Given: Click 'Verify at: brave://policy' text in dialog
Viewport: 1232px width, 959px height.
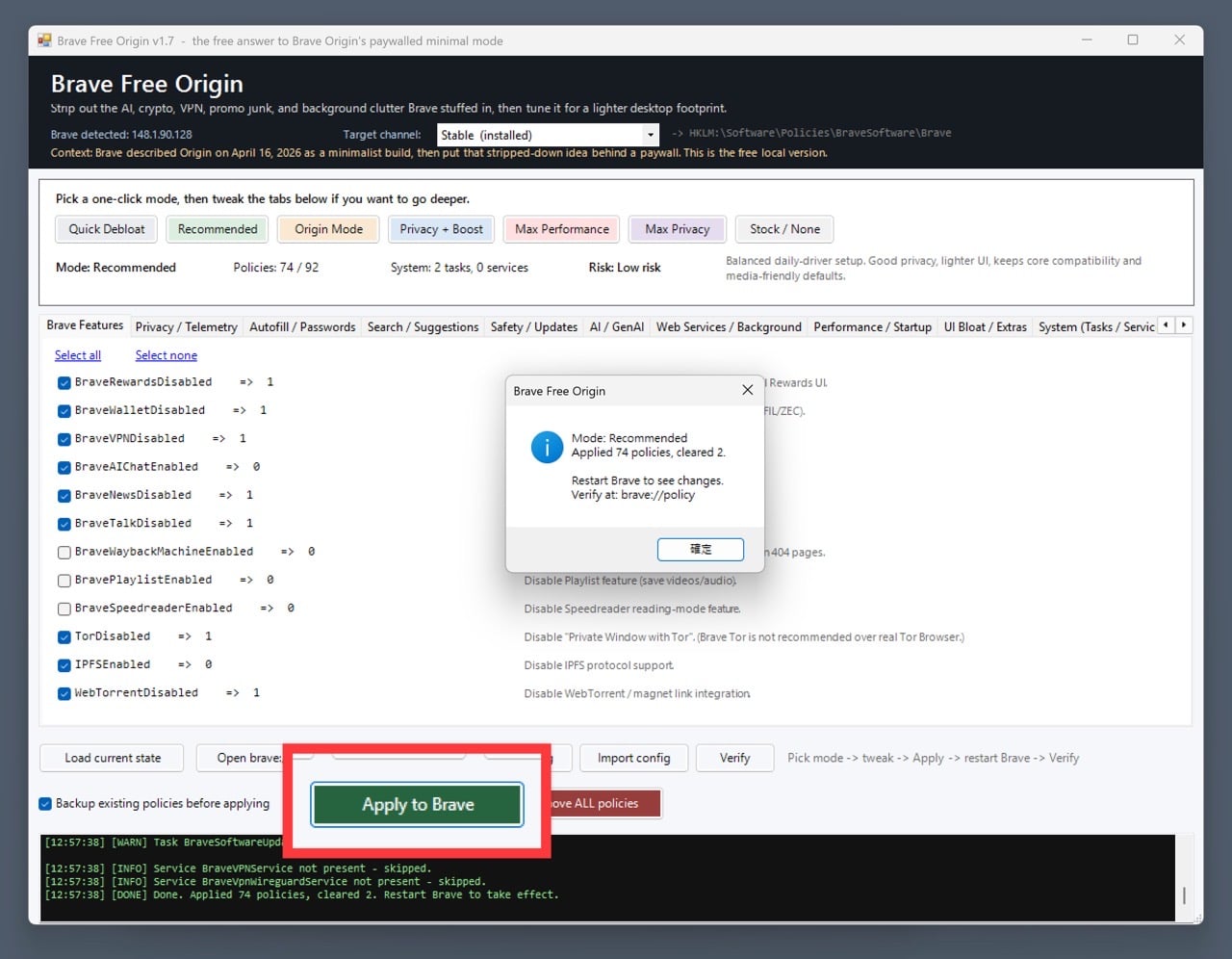Looking at the screenshot, I should (633, 495).
